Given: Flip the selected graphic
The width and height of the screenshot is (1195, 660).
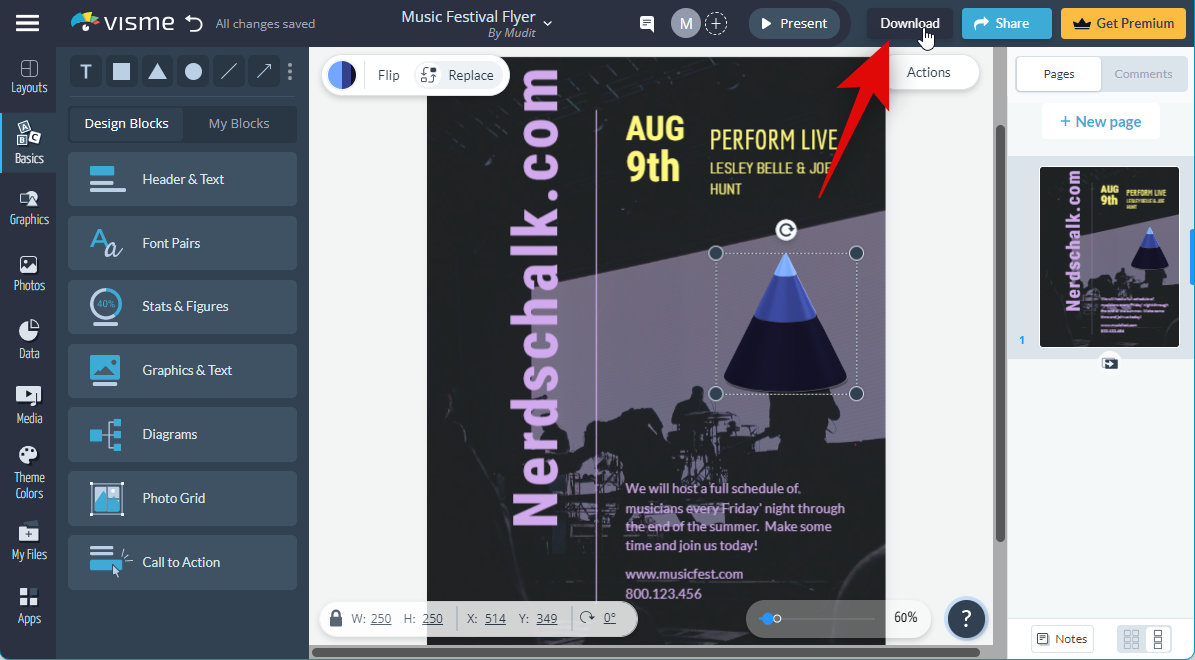Looking at the screenshot, I should pos(389,75).
